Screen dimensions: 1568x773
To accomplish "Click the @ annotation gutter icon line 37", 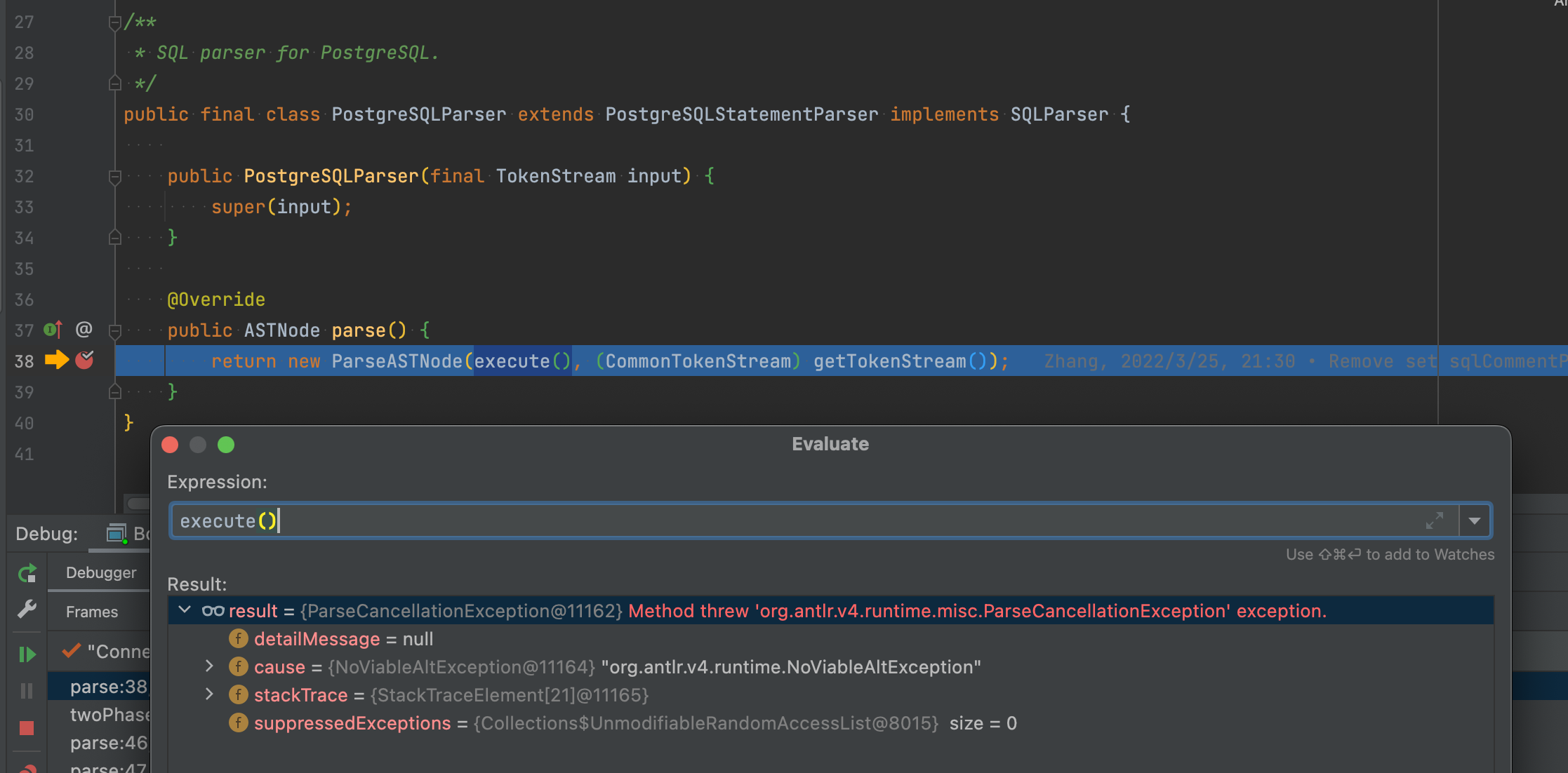I will [84, 329].
